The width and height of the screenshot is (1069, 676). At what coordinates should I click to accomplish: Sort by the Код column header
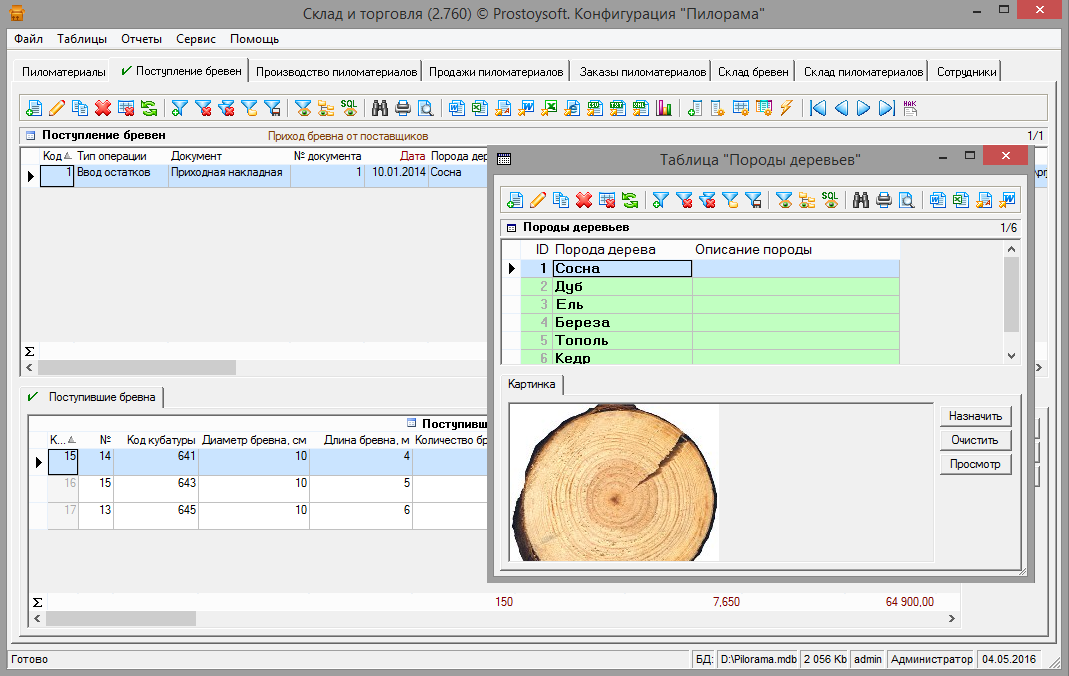tap(53, 156)
